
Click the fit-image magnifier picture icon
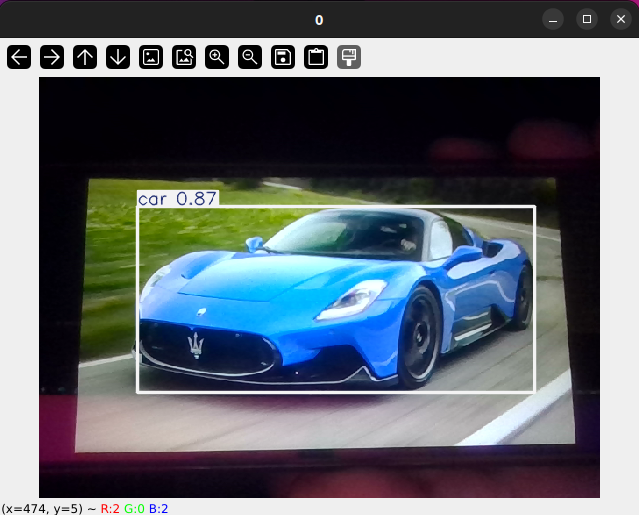point(184,57)
